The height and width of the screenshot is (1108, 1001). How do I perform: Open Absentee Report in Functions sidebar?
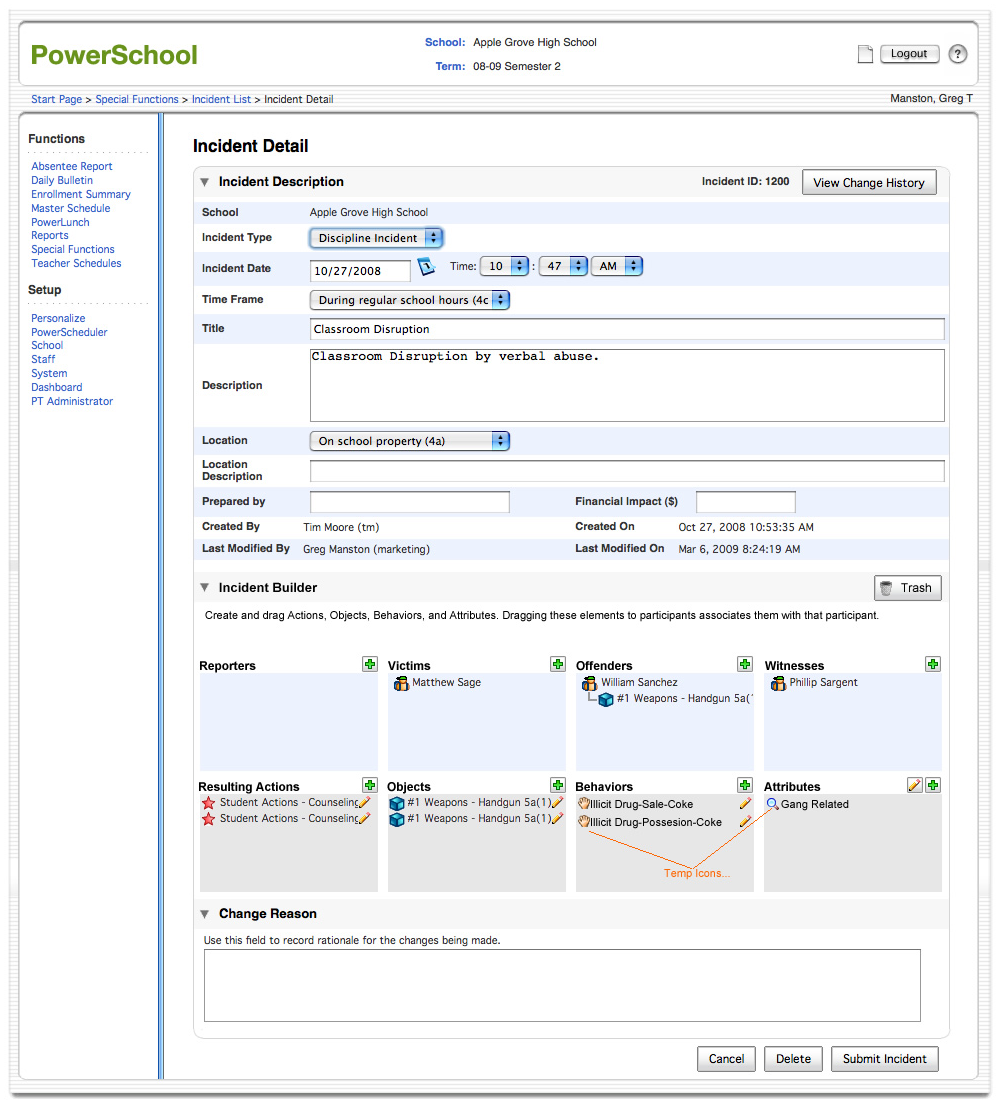[x=72, y=167]
